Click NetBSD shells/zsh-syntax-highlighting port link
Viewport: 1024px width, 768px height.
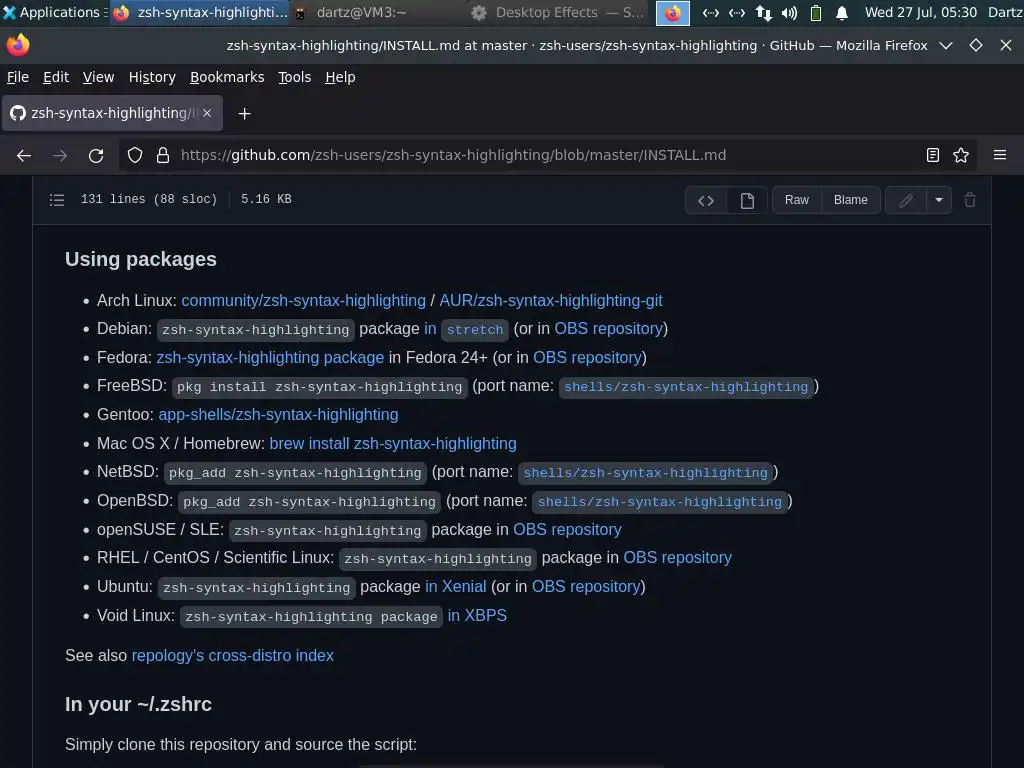click(645, 472)
